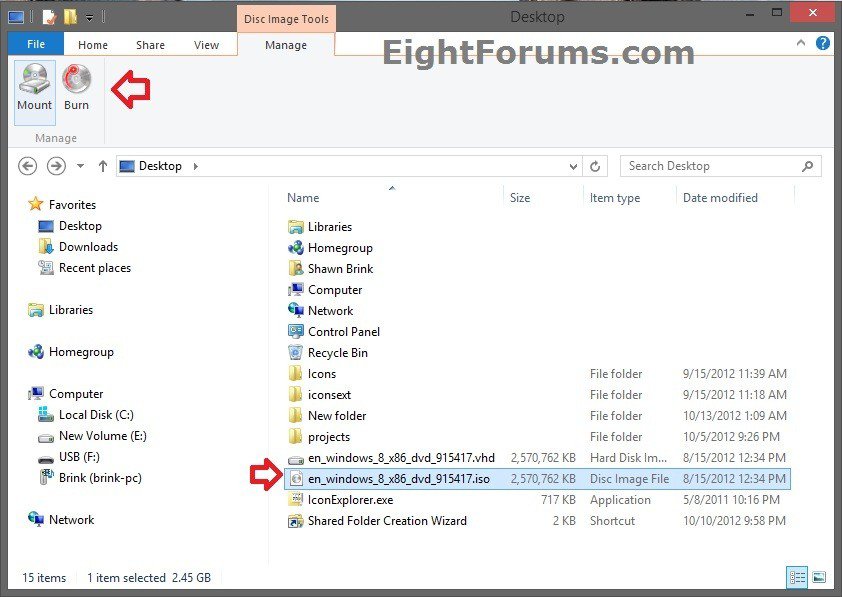Sort files by Size column header
This screenshot has width=842, height=597.
coord(520,198)
